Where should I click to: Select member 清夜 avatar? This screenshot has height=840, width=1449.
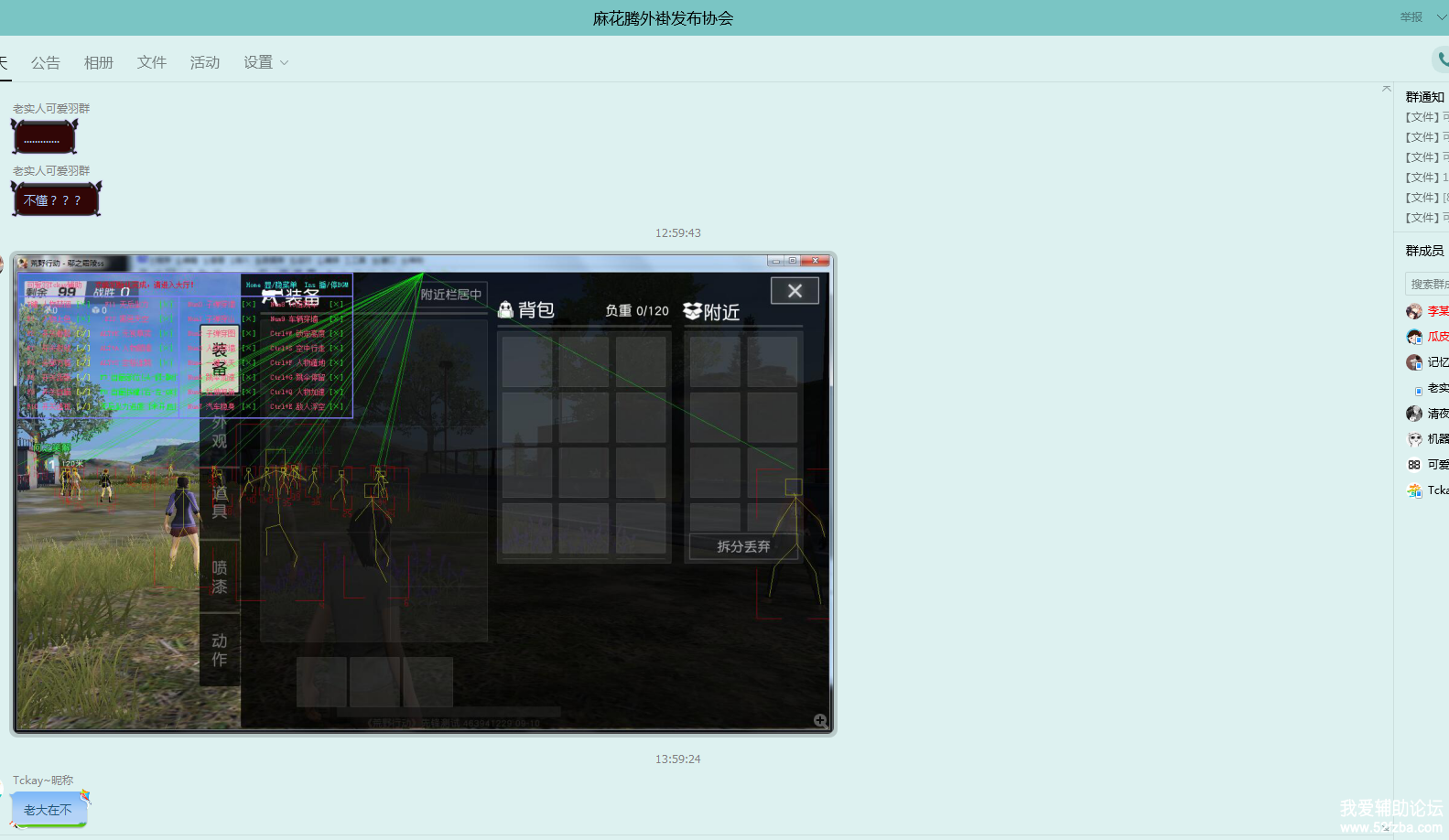1414,414
